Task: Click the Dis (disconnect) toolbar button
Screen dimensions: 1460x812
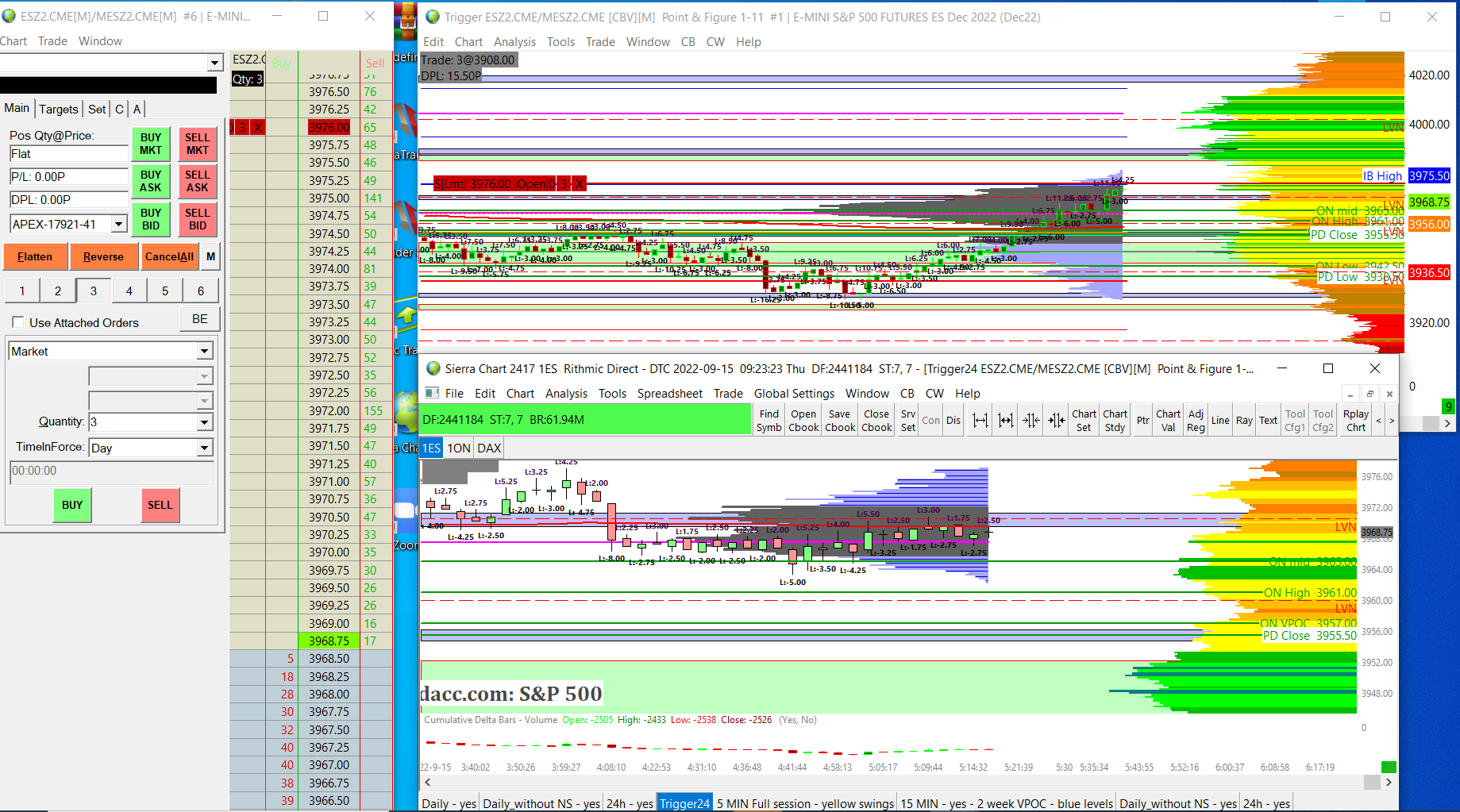Action: point(953,421)
